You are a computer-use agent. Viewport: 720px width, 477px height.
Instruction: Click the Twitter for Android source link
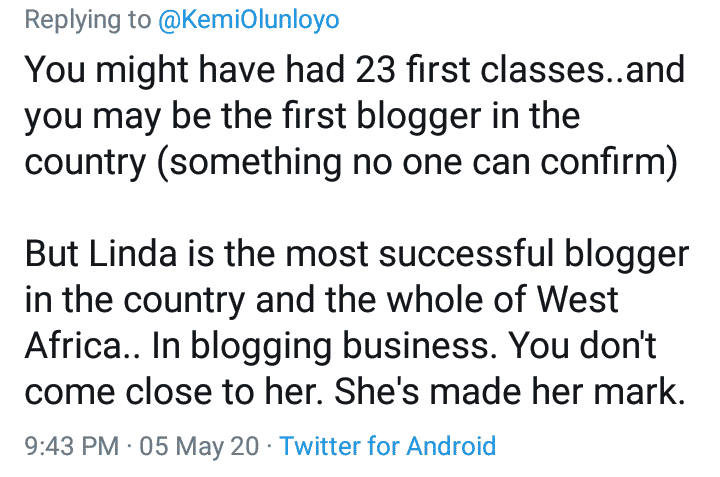coord(388,446)
